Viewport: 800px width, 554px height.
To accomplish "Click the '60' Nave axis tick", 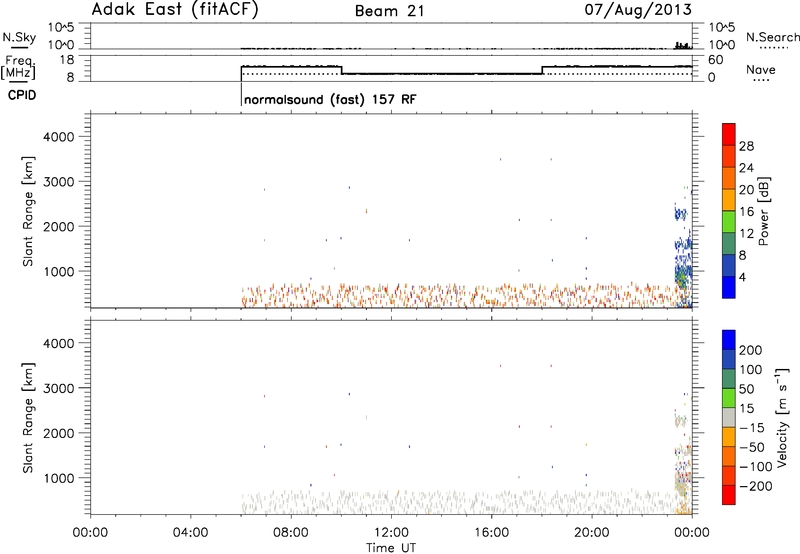I will pyautogui.click(x=716, y=60).
